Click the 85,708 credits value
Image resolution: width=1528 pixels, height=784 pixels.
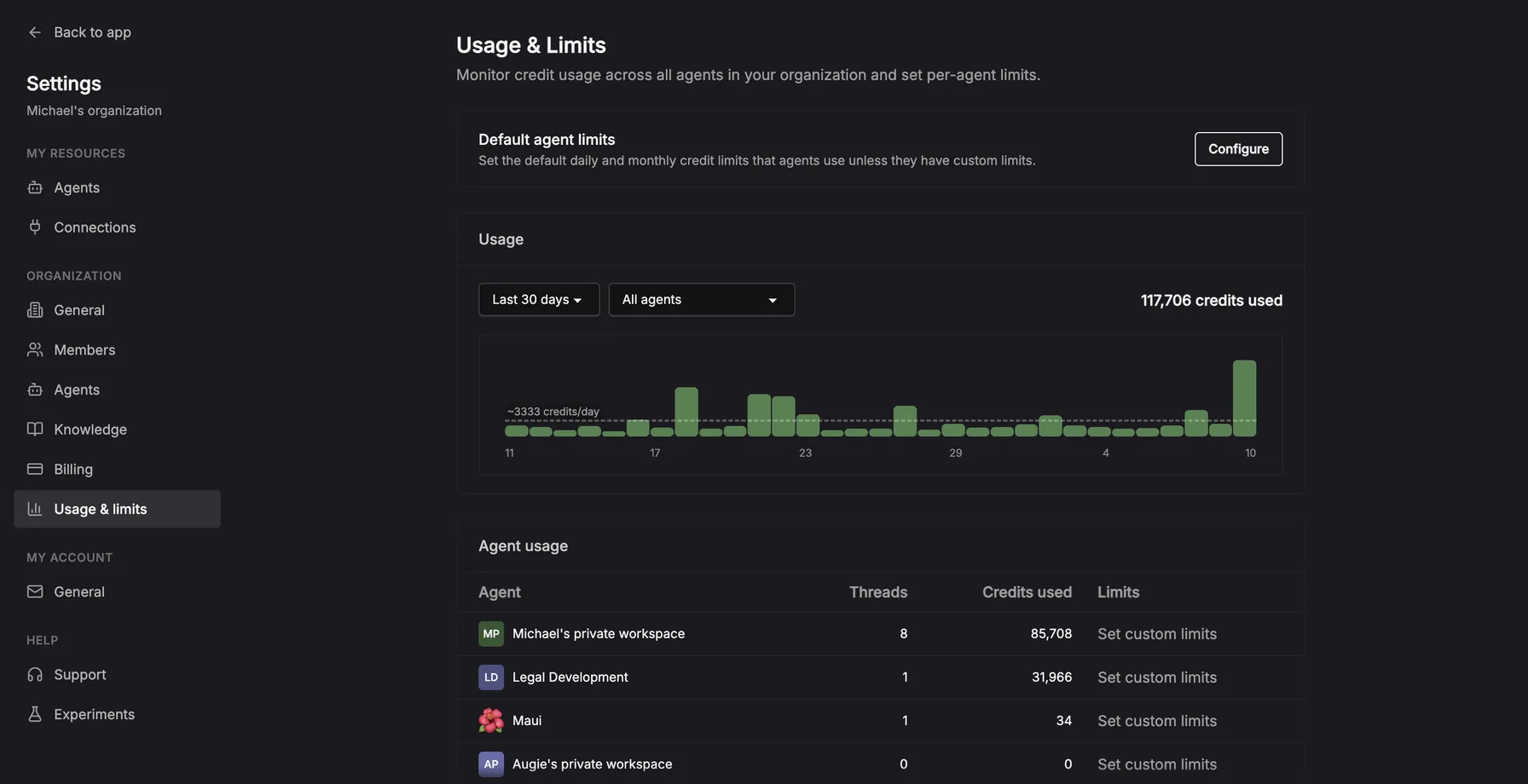point(1050,634)
